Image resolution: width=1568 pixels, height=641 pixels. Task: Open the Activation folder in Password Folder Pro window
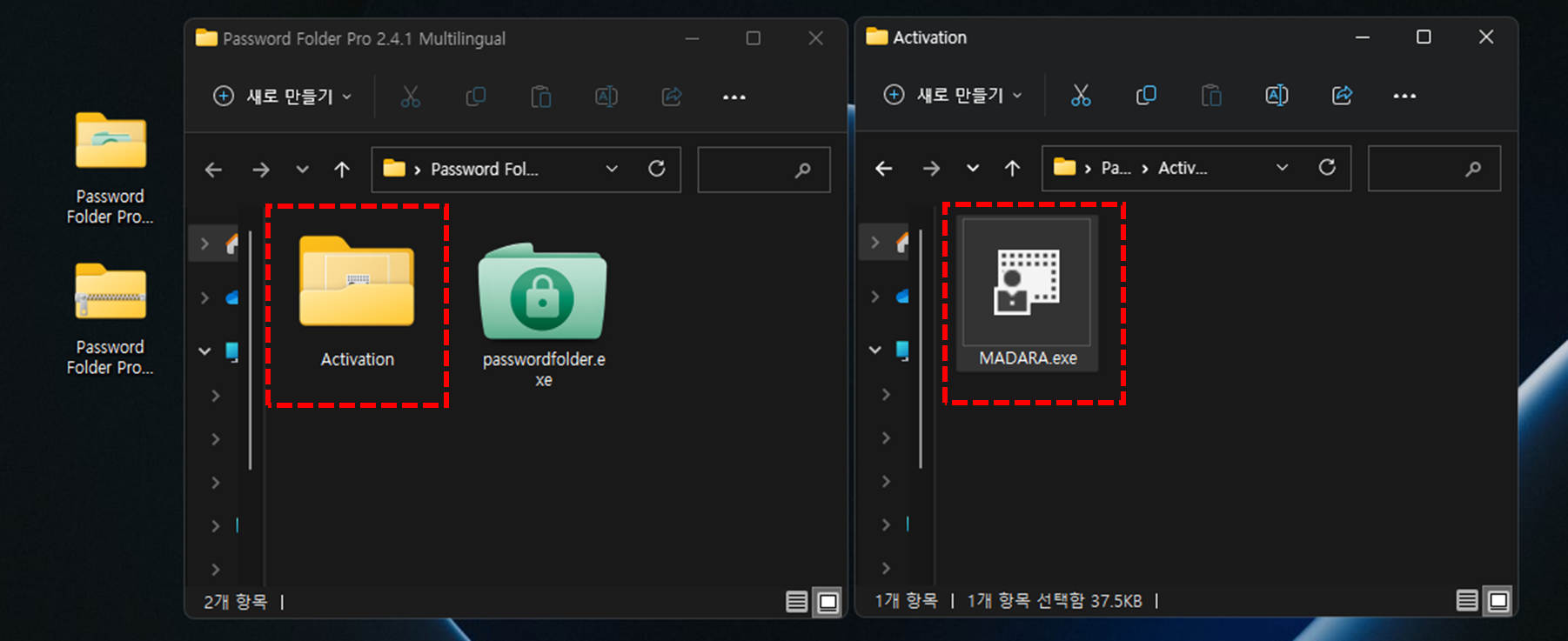pyautogui.click(x=357, y=302)
